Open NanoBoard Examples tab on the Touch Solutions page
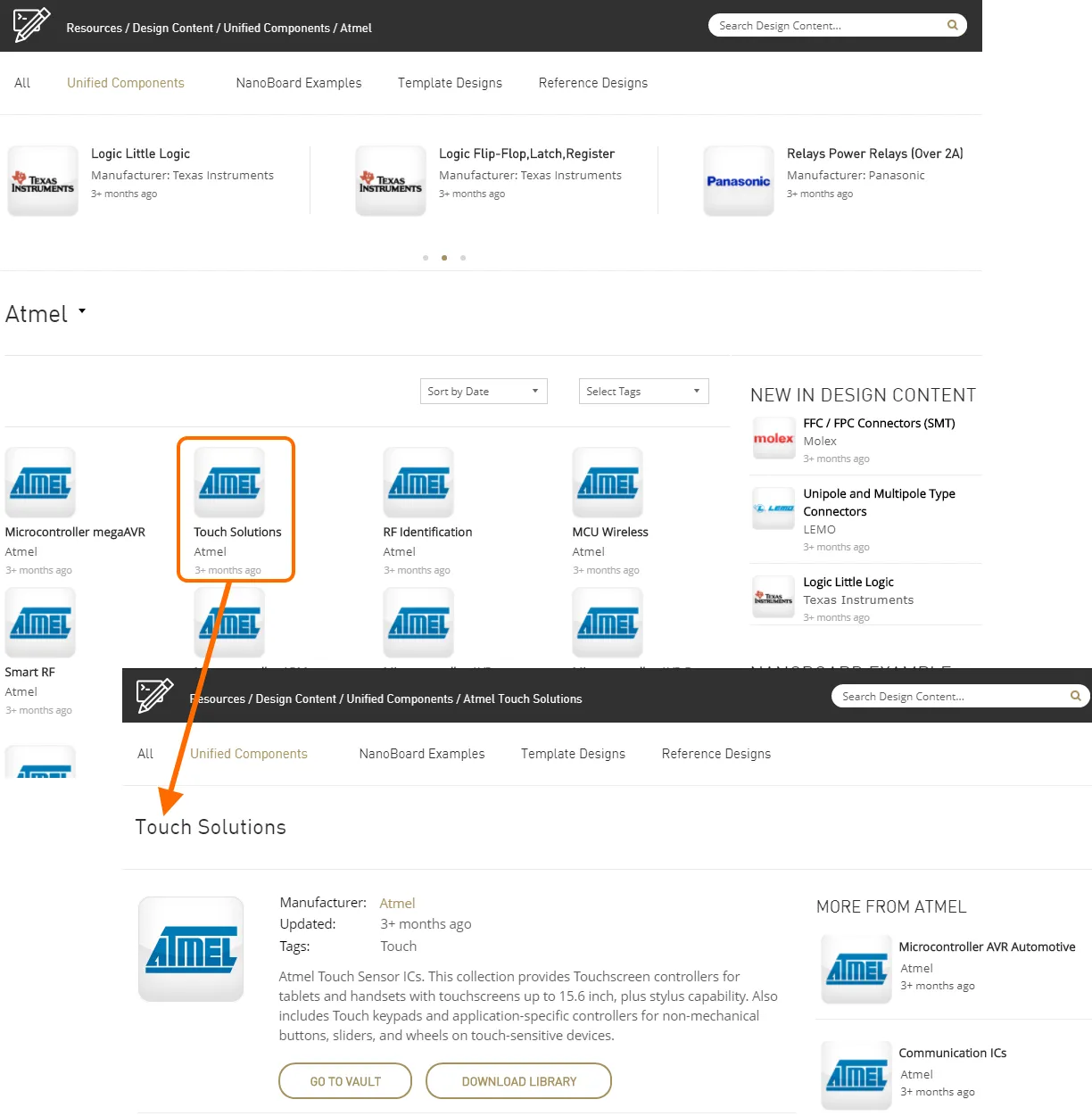This screenshot has width=1092, height=1116. pos(422,754)
